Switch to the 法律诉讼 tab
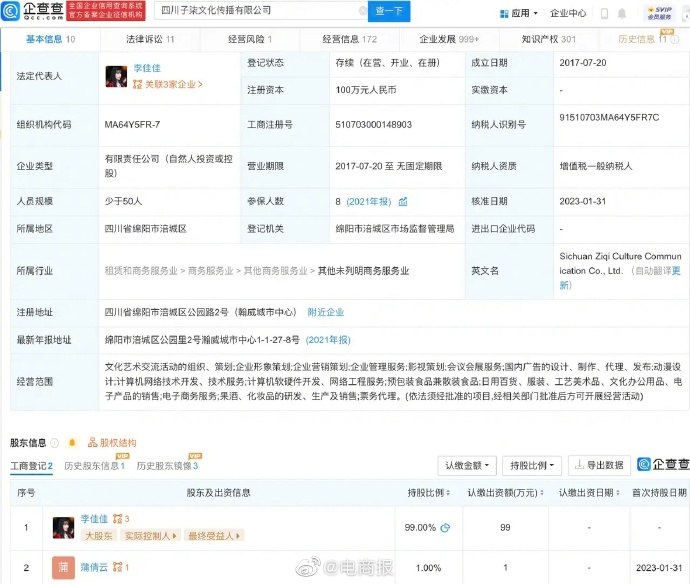Viewport: 690px width, 584px height. click(x=149, y=39)
